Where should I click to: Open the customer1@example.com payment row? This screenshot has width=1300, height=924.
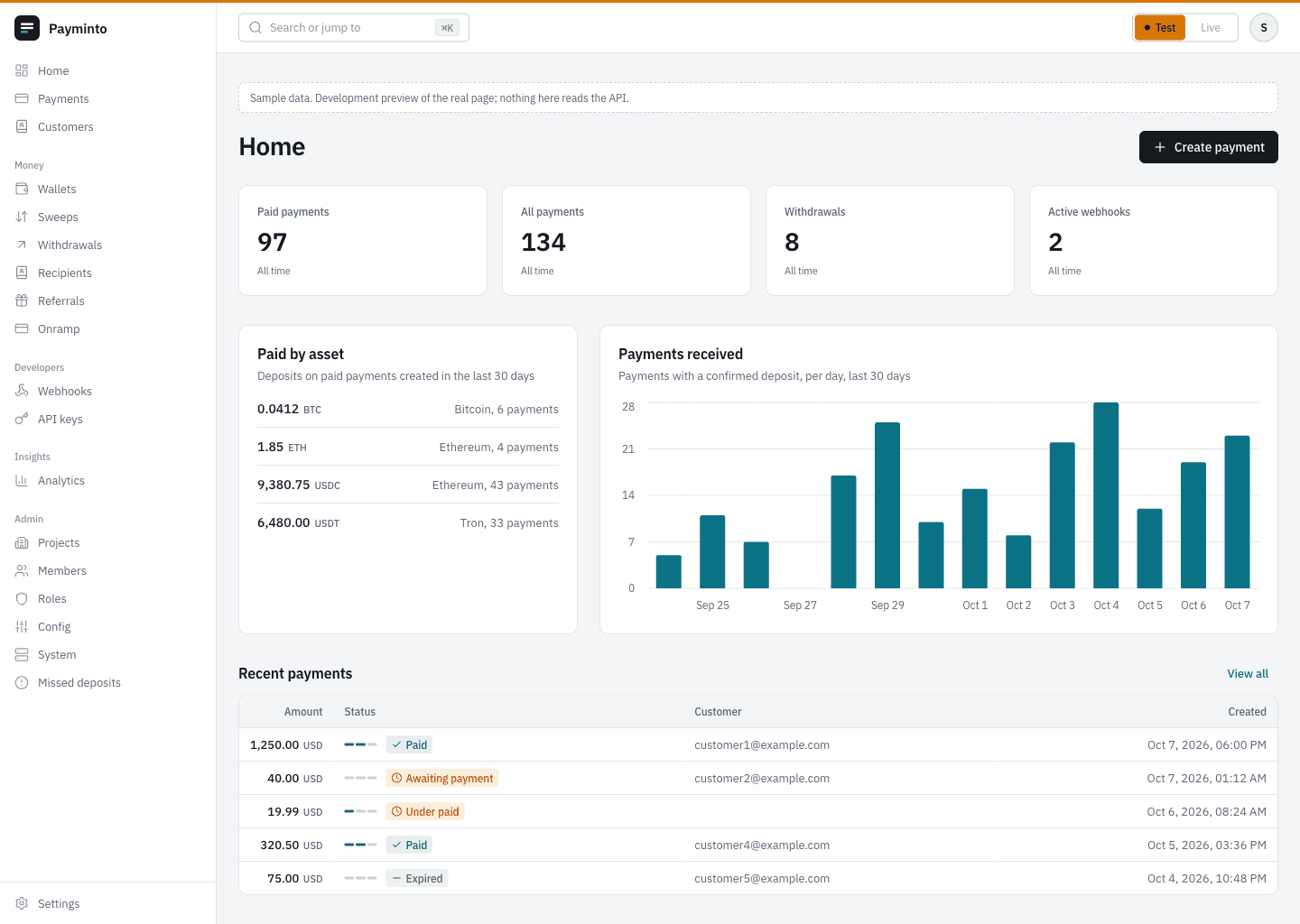click(x=758, y=744)
